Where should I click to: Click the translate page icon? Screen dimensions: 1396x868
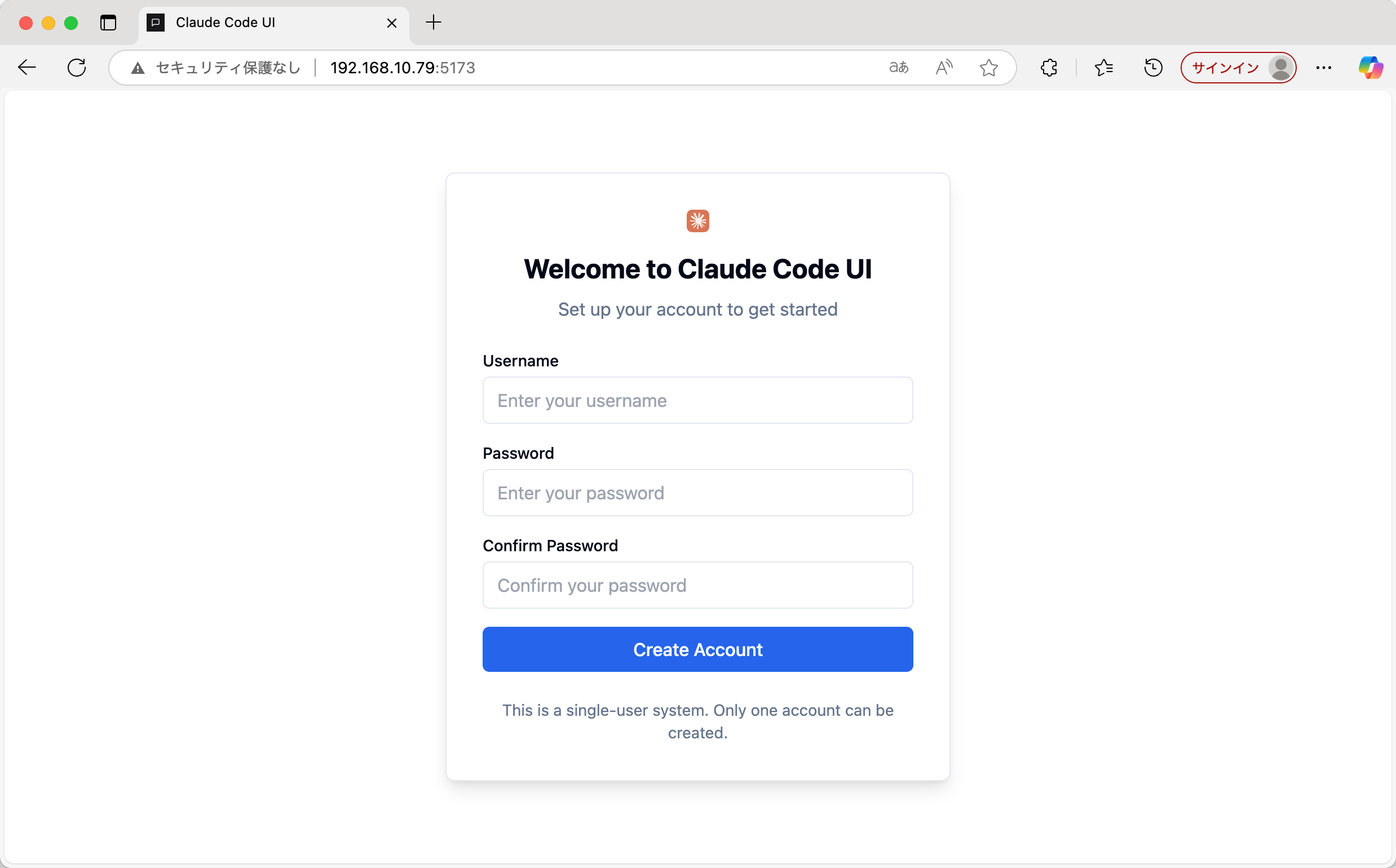[x=899, y=68]
